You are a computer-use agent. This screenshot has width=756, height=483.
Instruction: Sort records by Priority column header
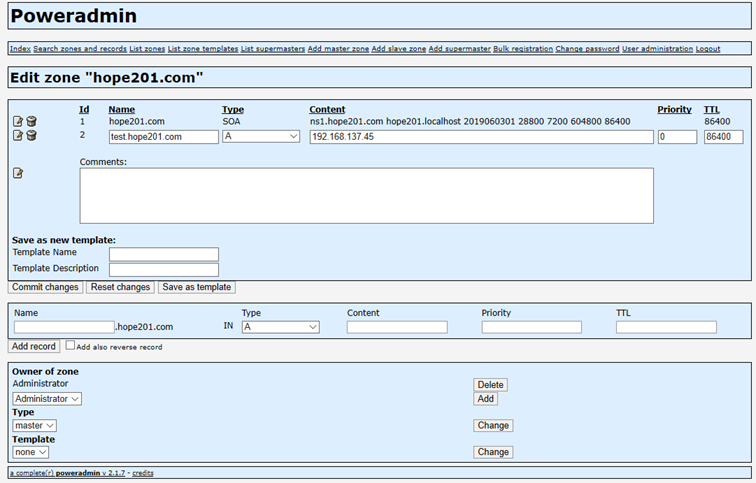(674, 109)
